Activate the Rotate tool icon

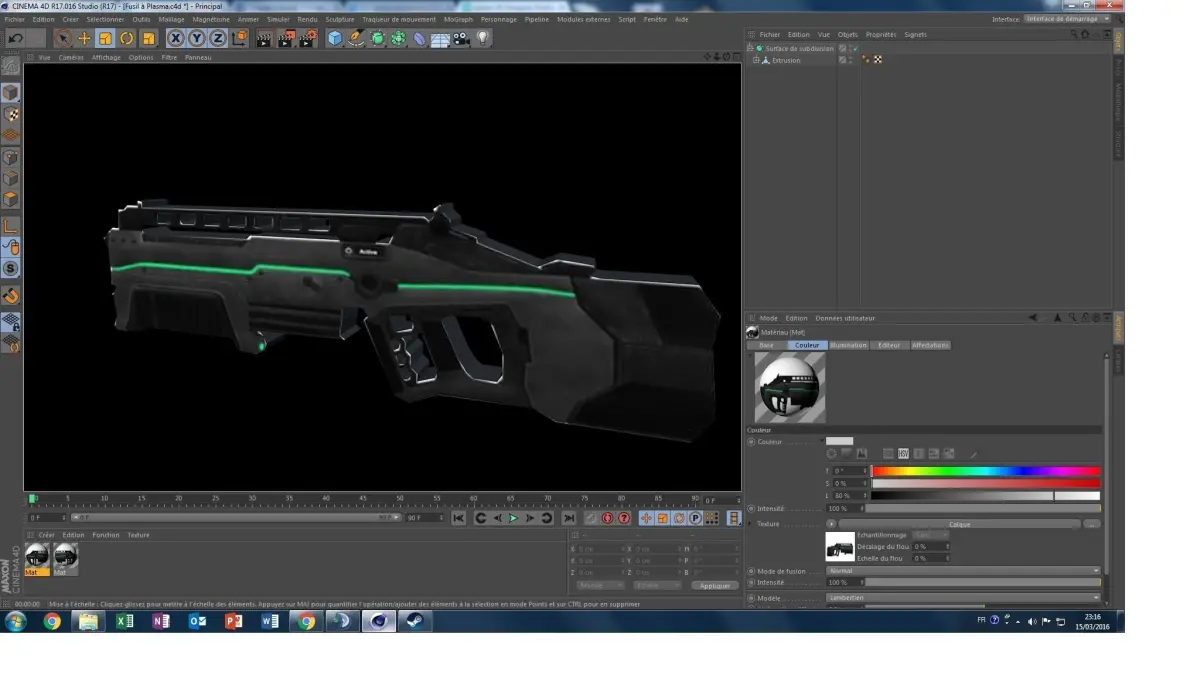[x=127, y=38]
